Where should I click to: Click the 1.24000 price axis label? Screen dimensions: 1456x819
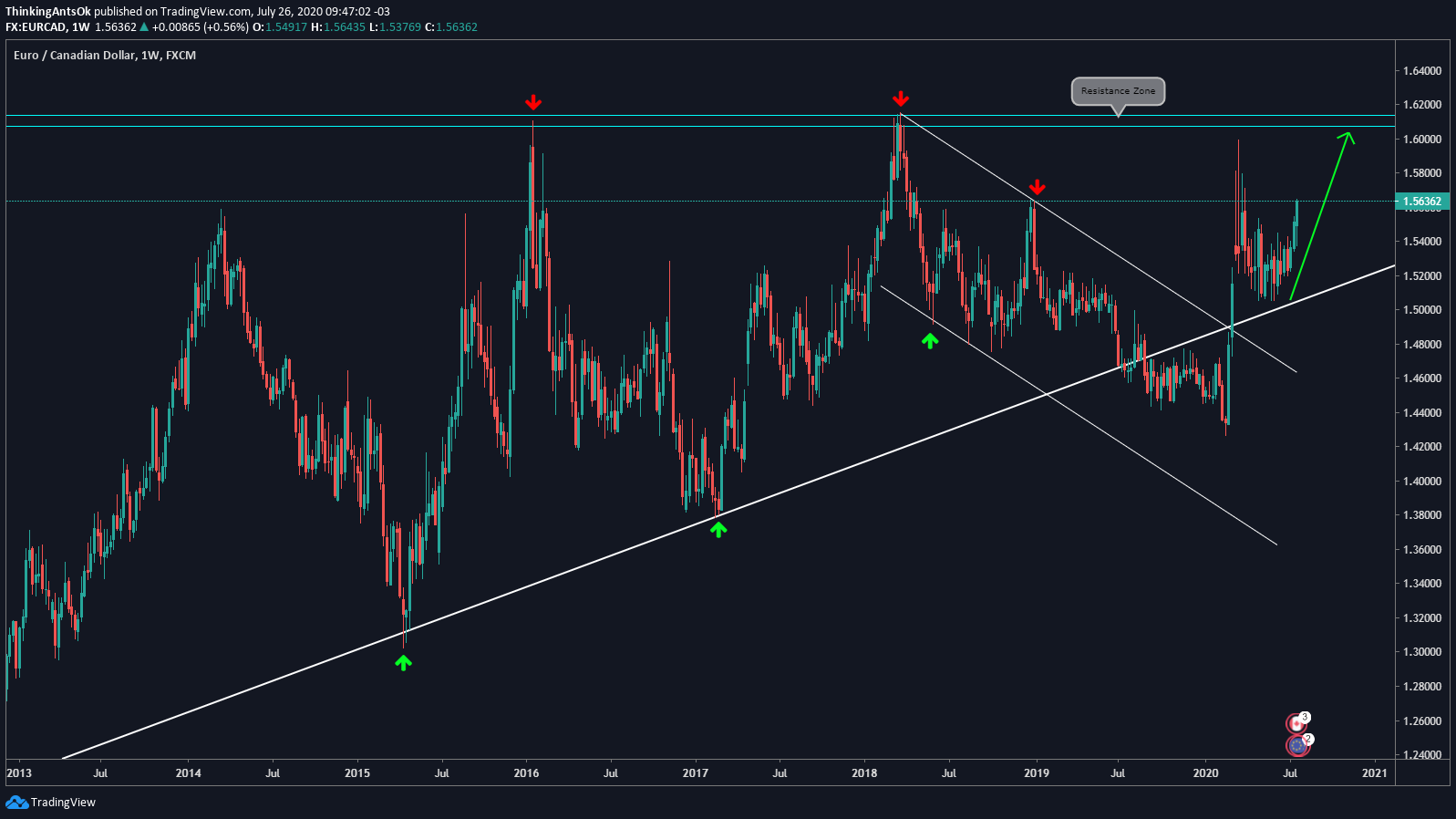(1422, 754)
